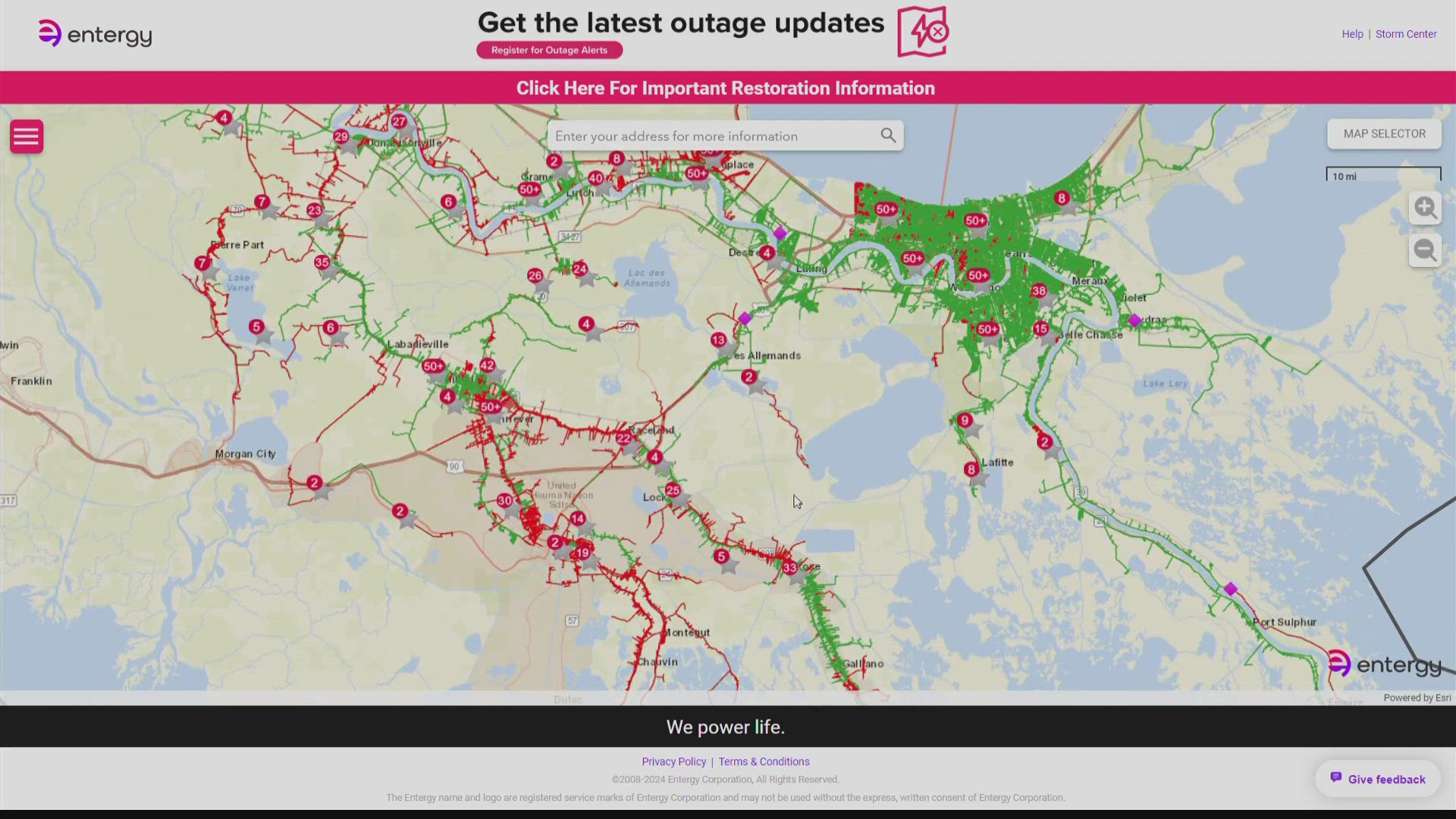Screen dimensions: 1456x819
Task: Expand the 10 mi scale selector dropdown
Action: pos(1384,175)
